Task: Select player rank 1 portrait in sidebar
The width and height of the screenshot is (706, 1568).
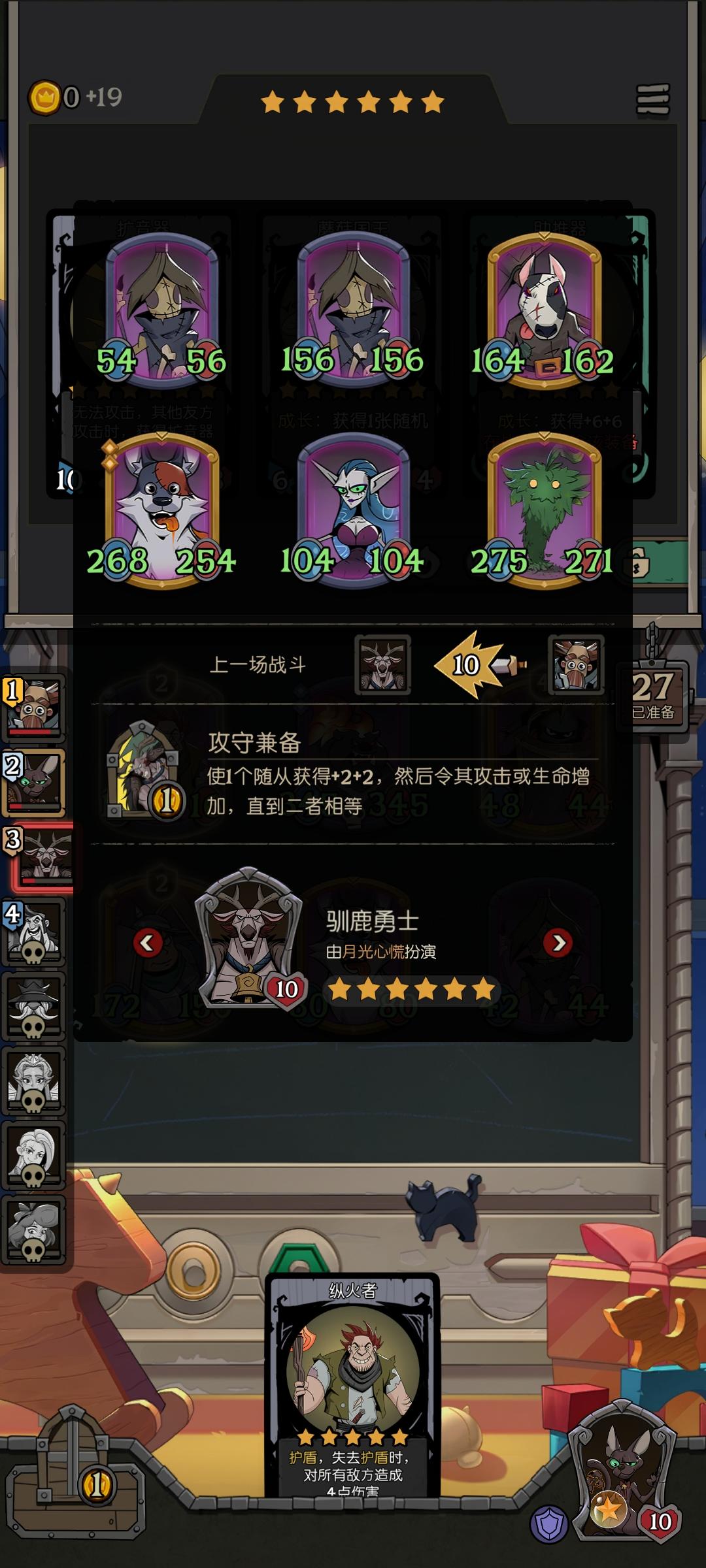Action: tap(34, 708)
